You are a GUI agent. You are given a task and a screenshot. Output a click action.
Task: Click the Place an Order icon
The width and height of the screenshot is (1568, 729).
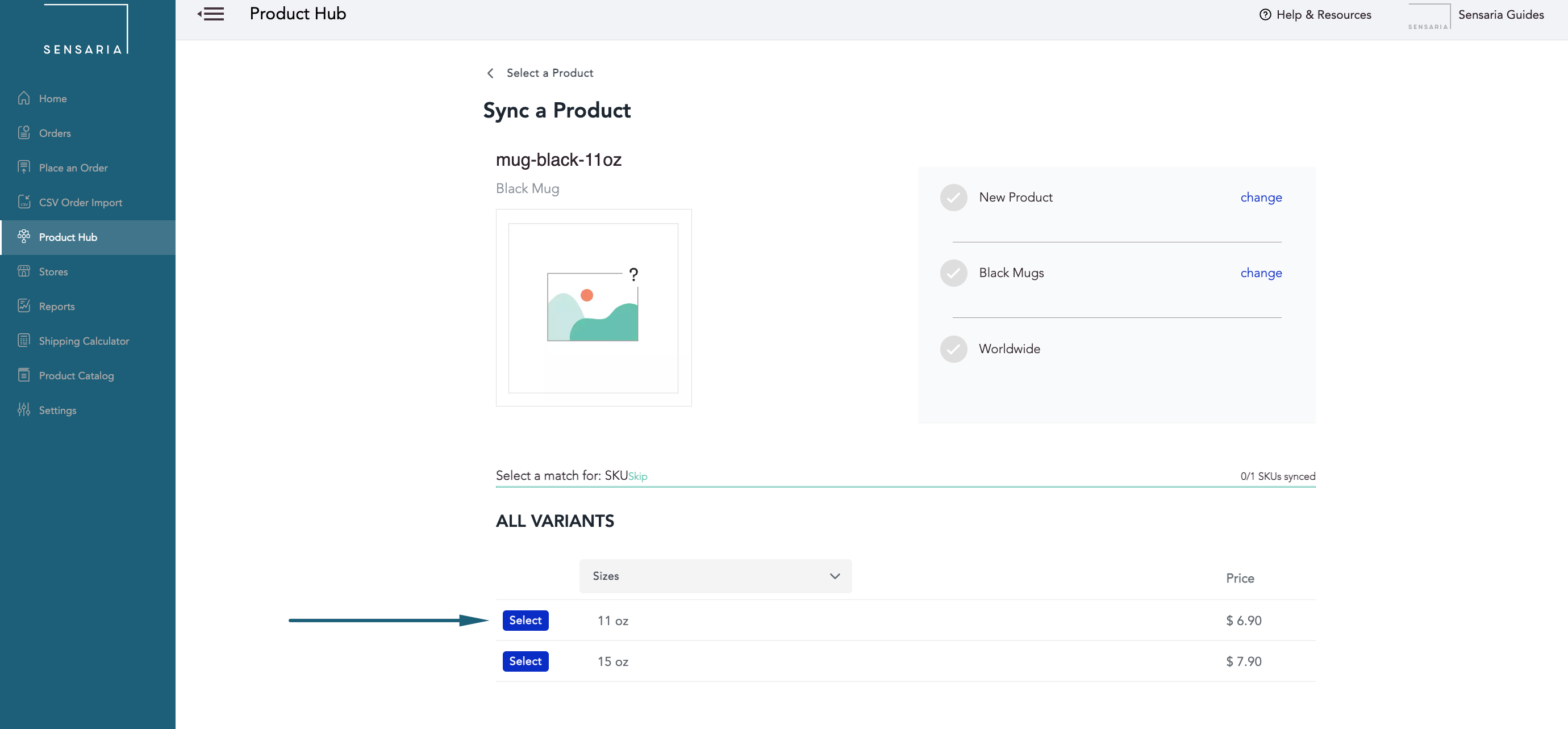pos(24,167)
